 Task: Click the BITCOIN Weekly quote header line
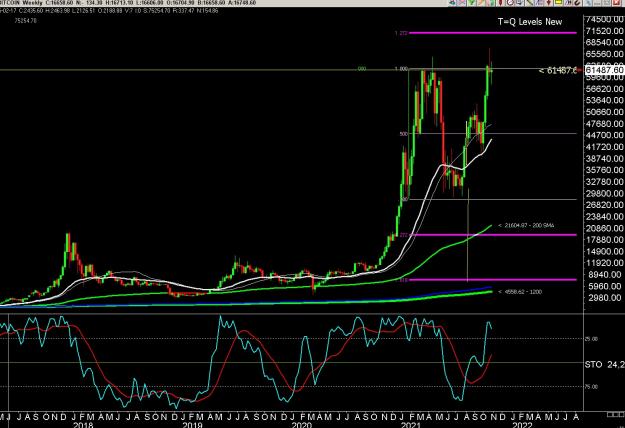[x=128, y=3]
